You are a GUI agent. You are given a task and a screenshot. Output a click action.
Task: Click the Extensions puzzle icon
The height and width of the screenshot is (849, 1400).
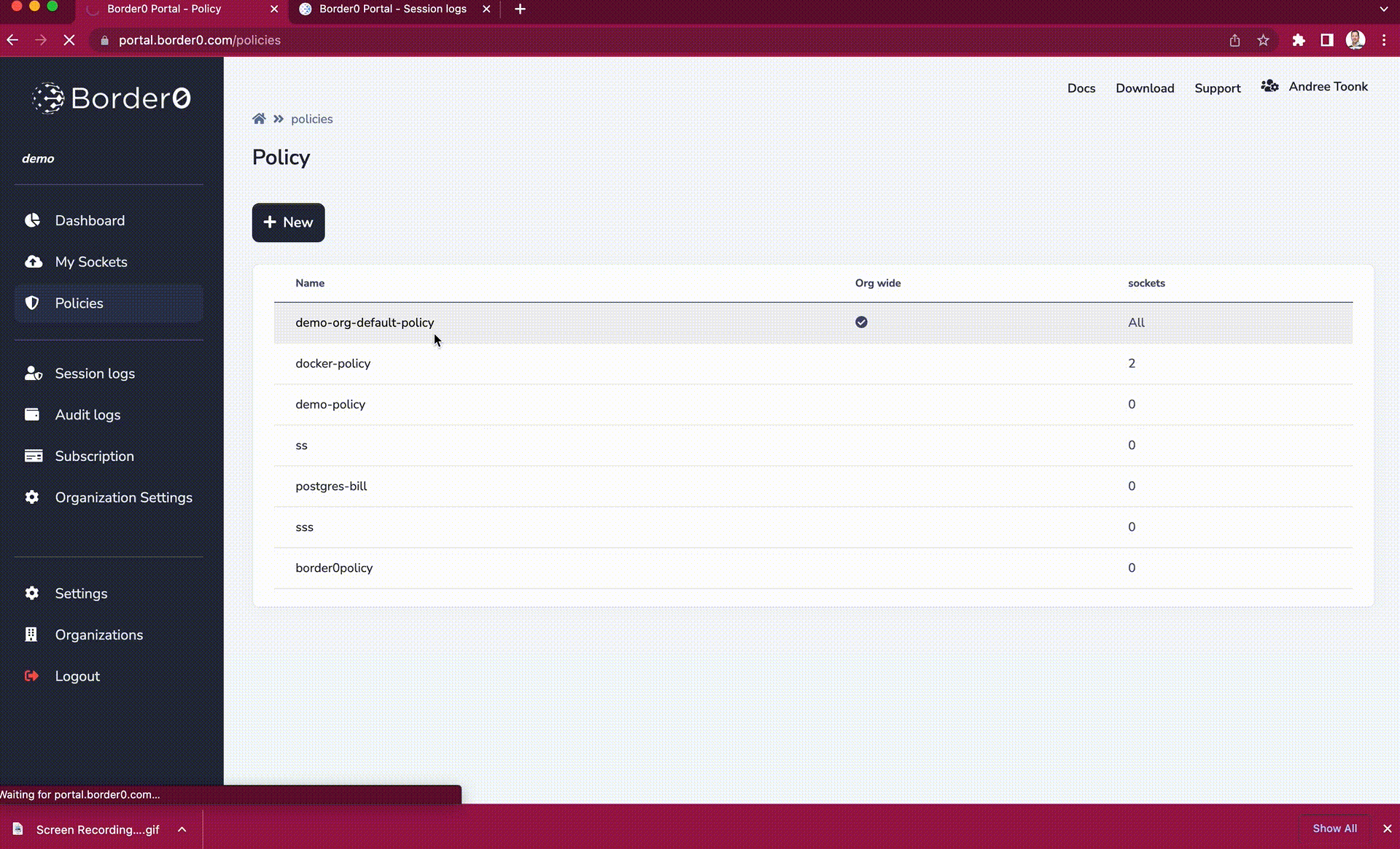point(1299,40)
